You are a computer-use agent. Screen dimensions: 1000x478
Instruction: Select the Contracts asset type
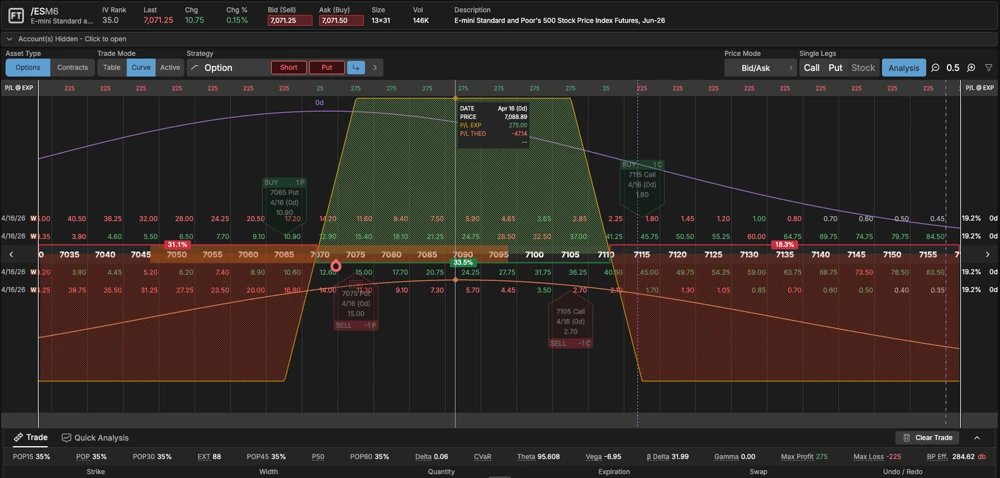click(73, 68)
